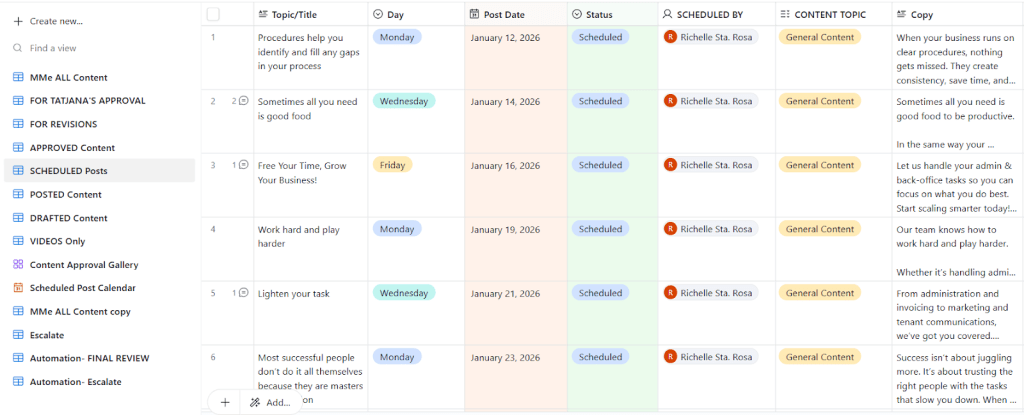The height and width of the screenshot is (415, 1024).
Task: Click the calendar icon beside Scheduled Post Calendar
Action: pos(18,288)
